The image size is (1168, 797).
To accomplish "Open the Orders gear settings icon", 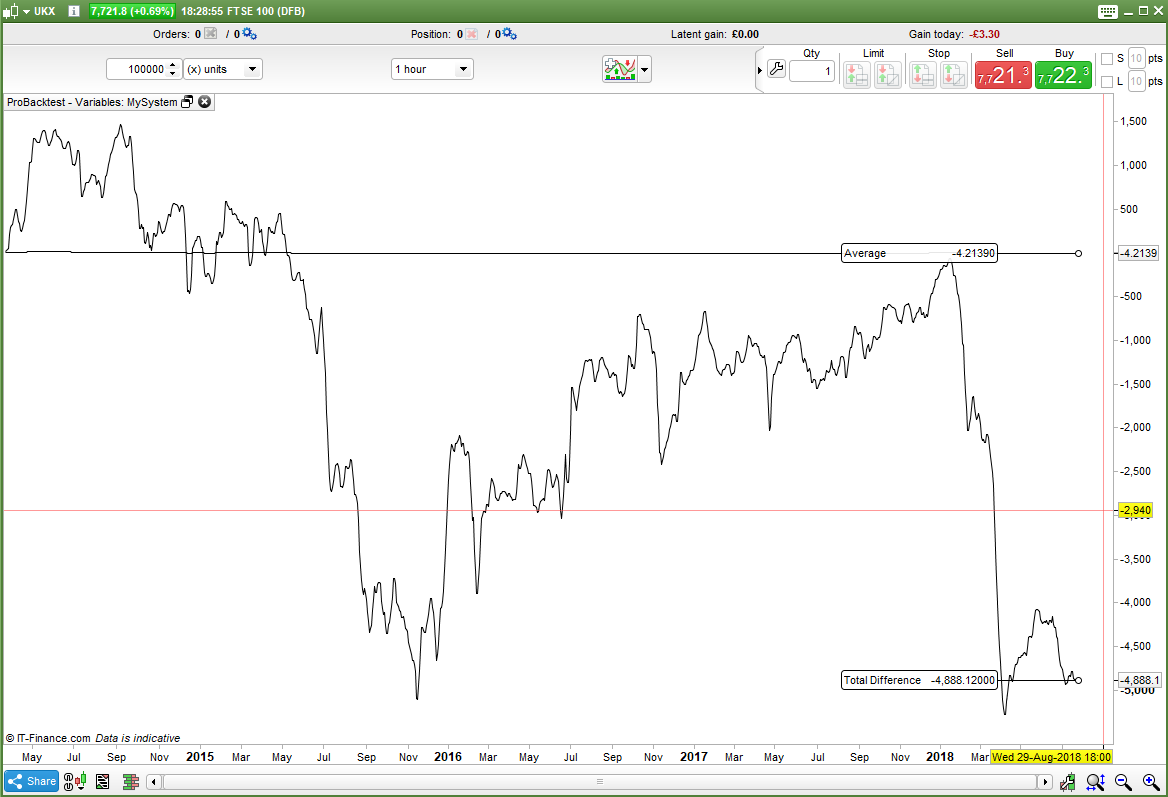I will [246, 33].
